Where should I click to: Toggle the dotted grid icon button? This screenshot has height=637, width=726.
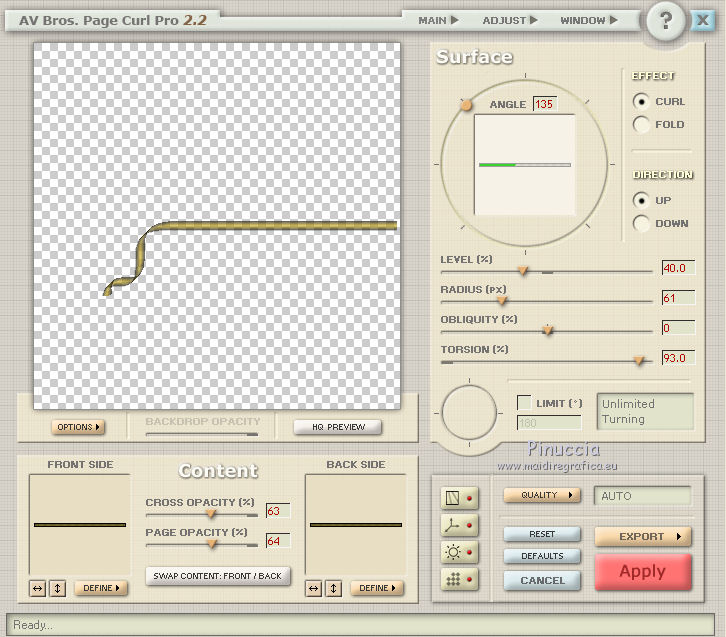(x=459, y=579)
